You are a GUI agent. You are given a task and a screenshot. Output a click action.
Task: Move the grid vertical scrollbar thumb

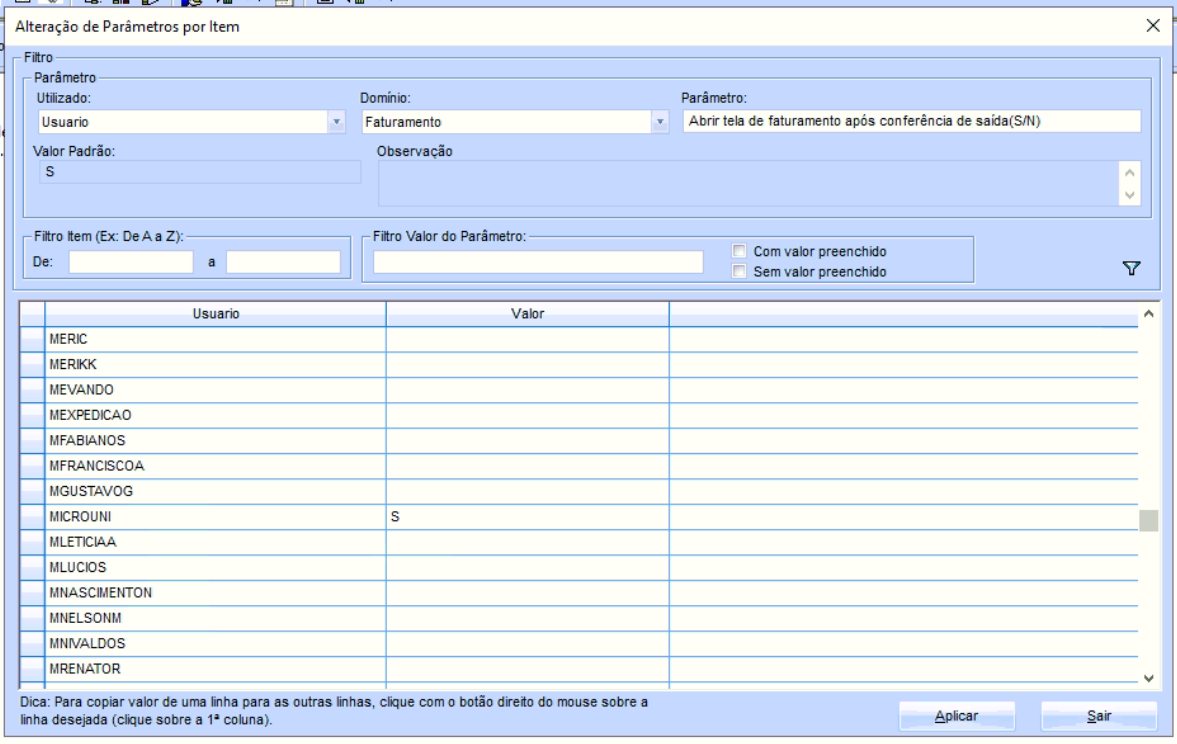pos(1148,520)
